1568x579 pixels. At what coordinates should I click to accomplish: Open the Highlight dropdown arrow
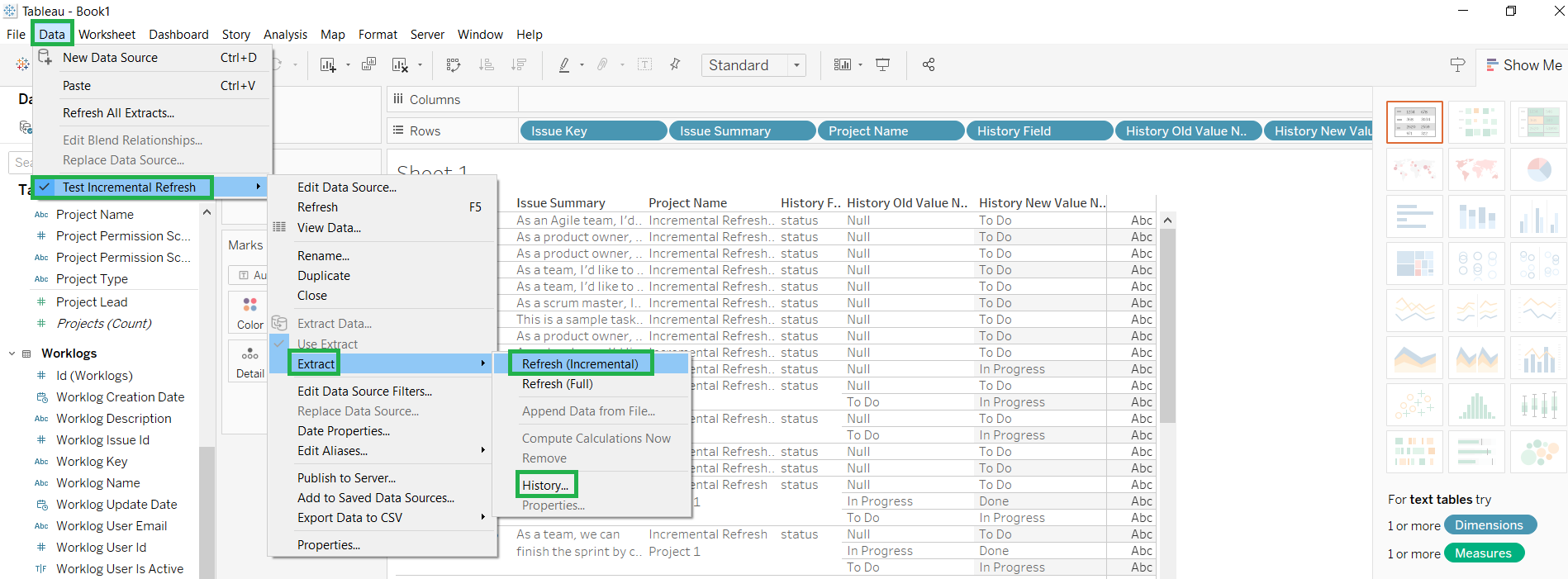(x=582, y=64)
